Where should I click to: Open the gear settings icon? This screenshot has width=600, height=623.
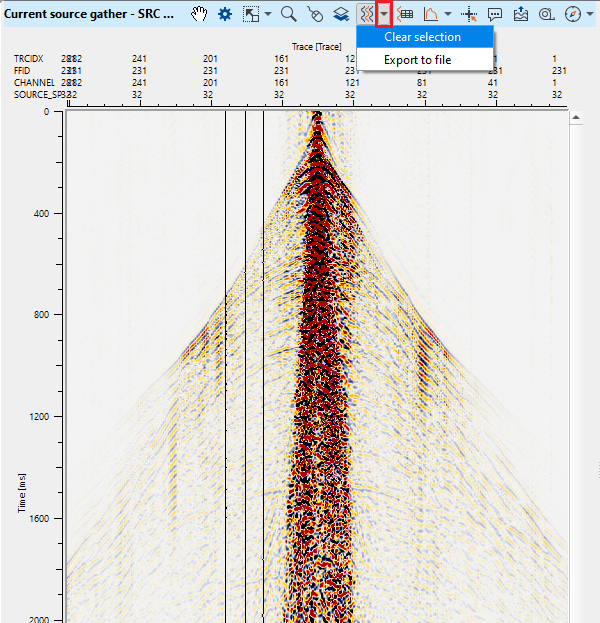[x=225, y=14]
